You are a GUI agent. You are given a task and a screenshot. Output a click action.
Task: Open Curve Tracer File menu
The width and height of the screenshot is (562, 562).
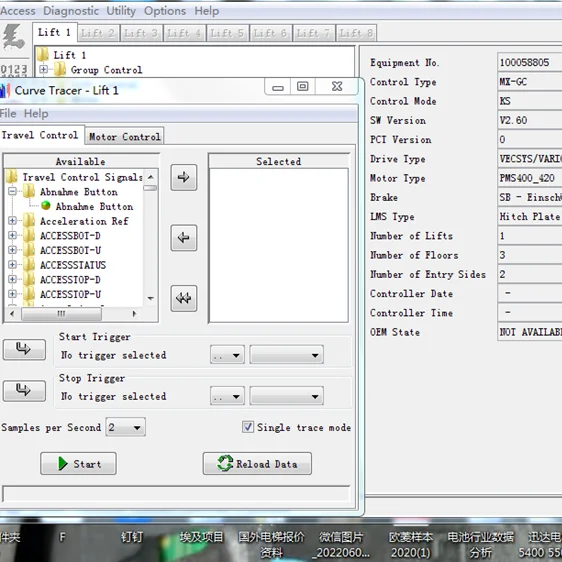click(x=8, y=114)
